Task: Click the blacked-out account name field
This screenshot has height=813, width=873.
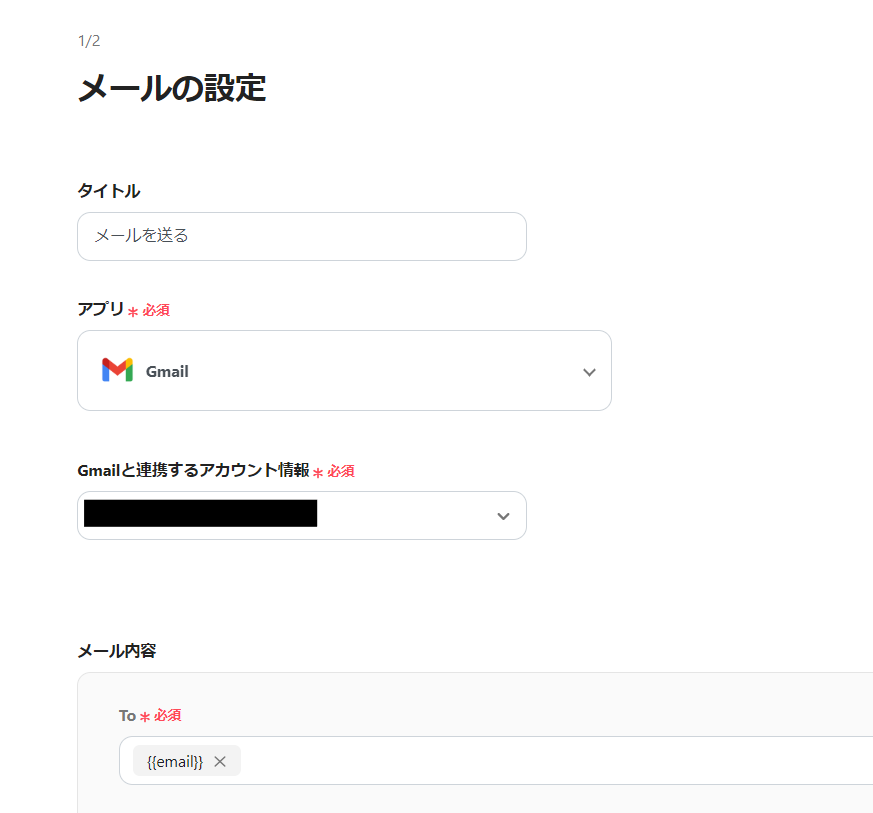Action: (x=200, y=515)
